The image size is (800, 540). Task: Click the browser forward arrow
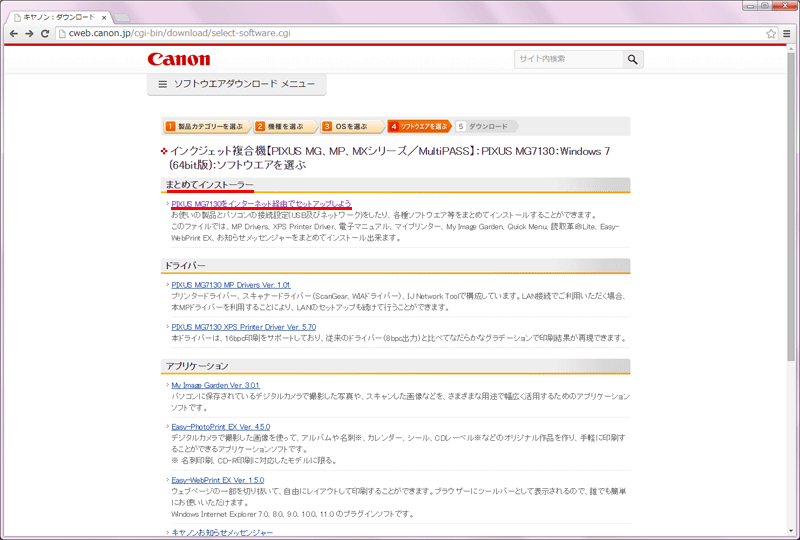click(x=30, y=34)
